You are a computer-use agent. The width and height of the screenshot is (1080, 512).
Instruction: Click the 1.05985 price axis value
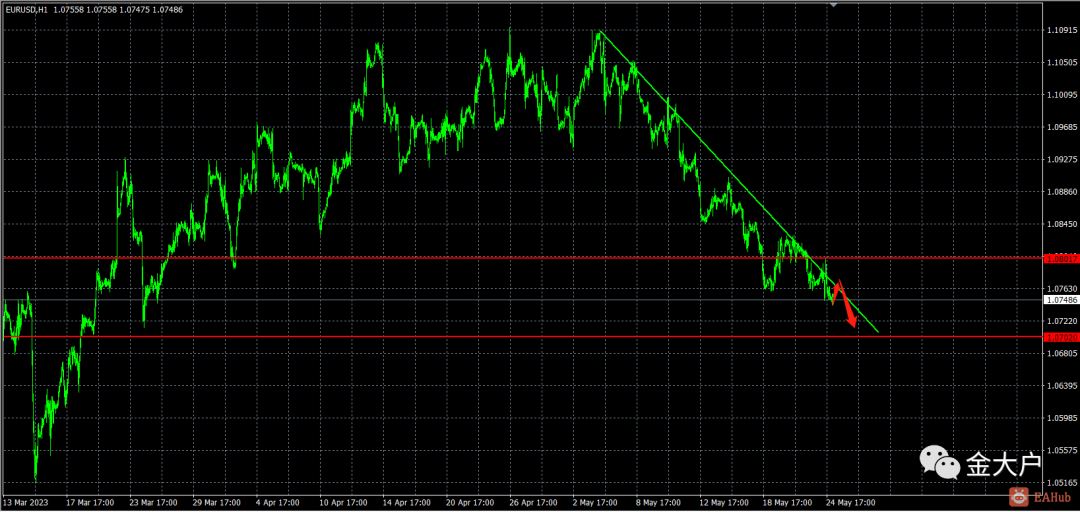1061,418
